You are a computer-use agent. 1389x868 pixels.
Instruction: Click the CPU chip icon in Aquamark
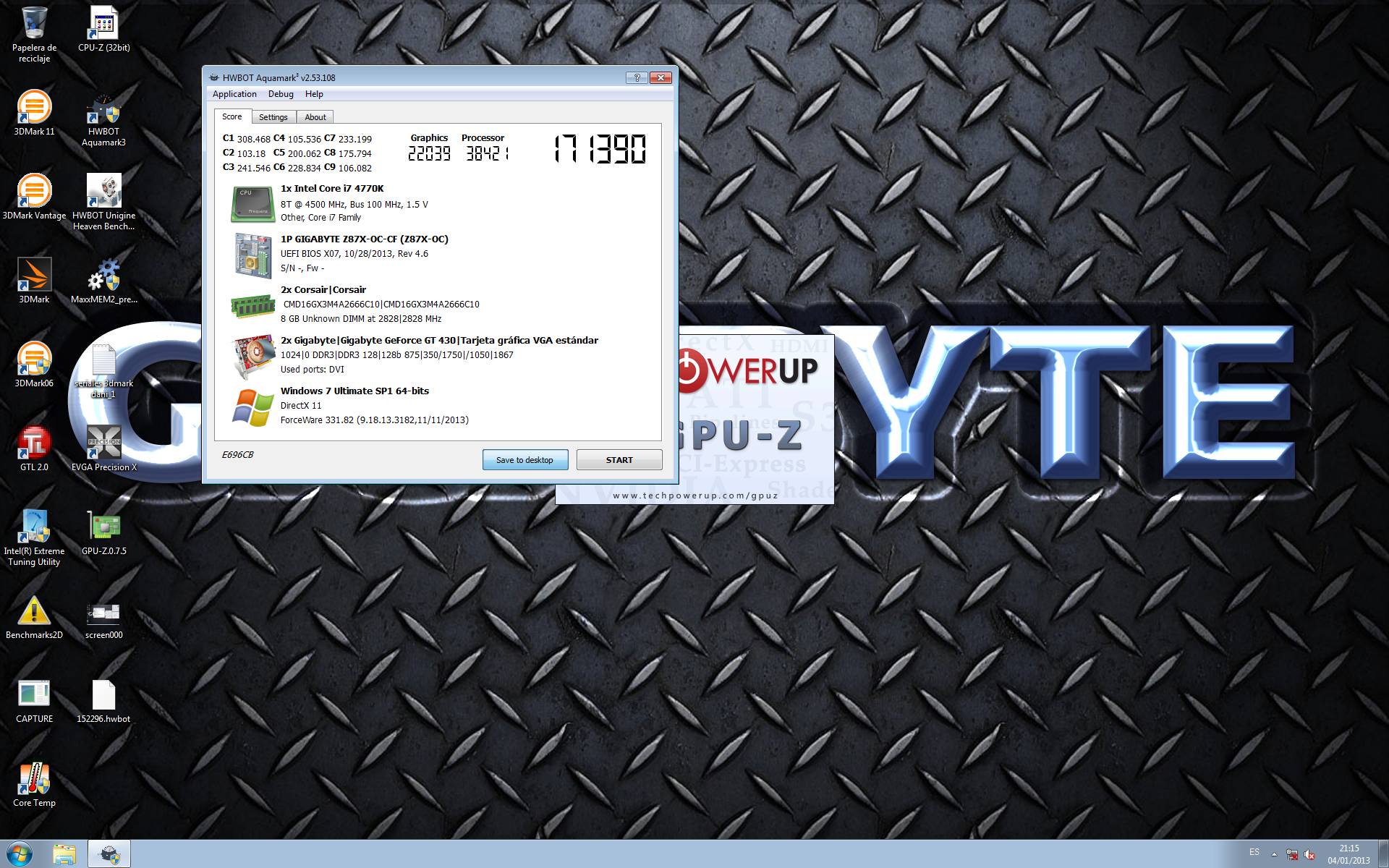coord(252,203)
